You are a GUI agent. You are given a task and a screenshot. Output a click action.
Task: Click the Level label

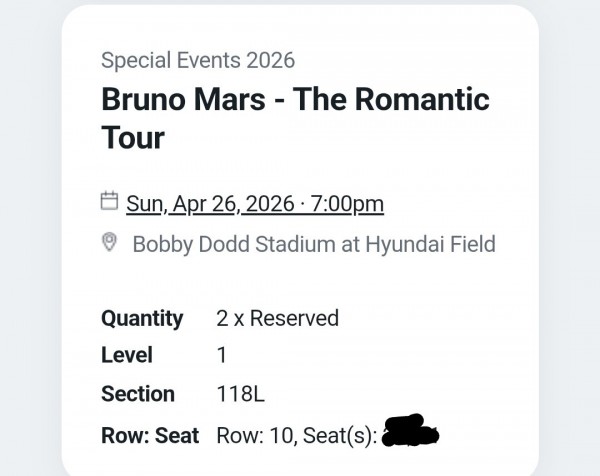coord(127,355)
